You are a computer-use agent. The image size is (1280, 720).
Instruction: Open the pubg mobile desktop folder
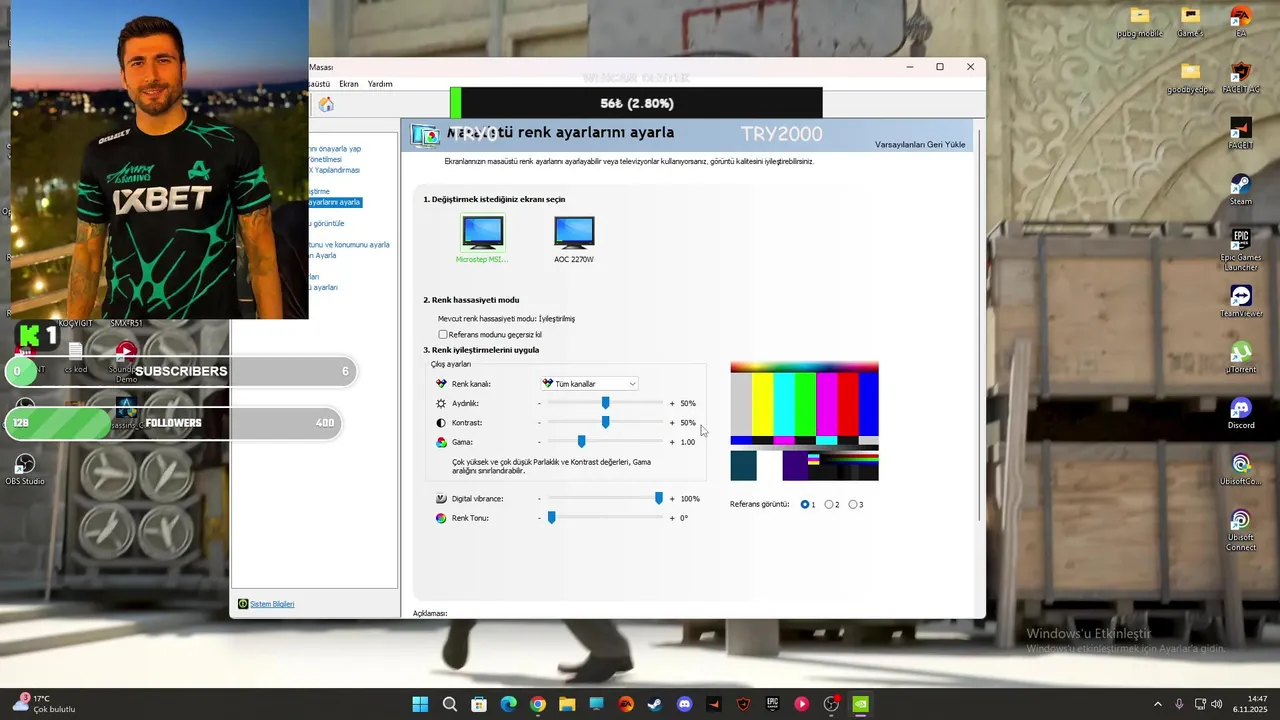pyautogui.click(x=1140, y=22)
